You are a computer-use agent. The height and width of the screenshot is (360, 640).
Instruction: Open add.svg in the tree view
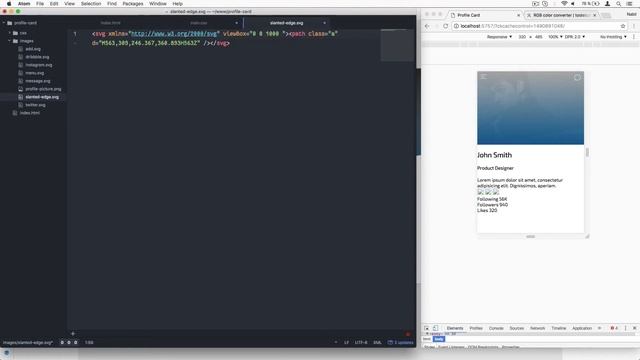[33, 49]
